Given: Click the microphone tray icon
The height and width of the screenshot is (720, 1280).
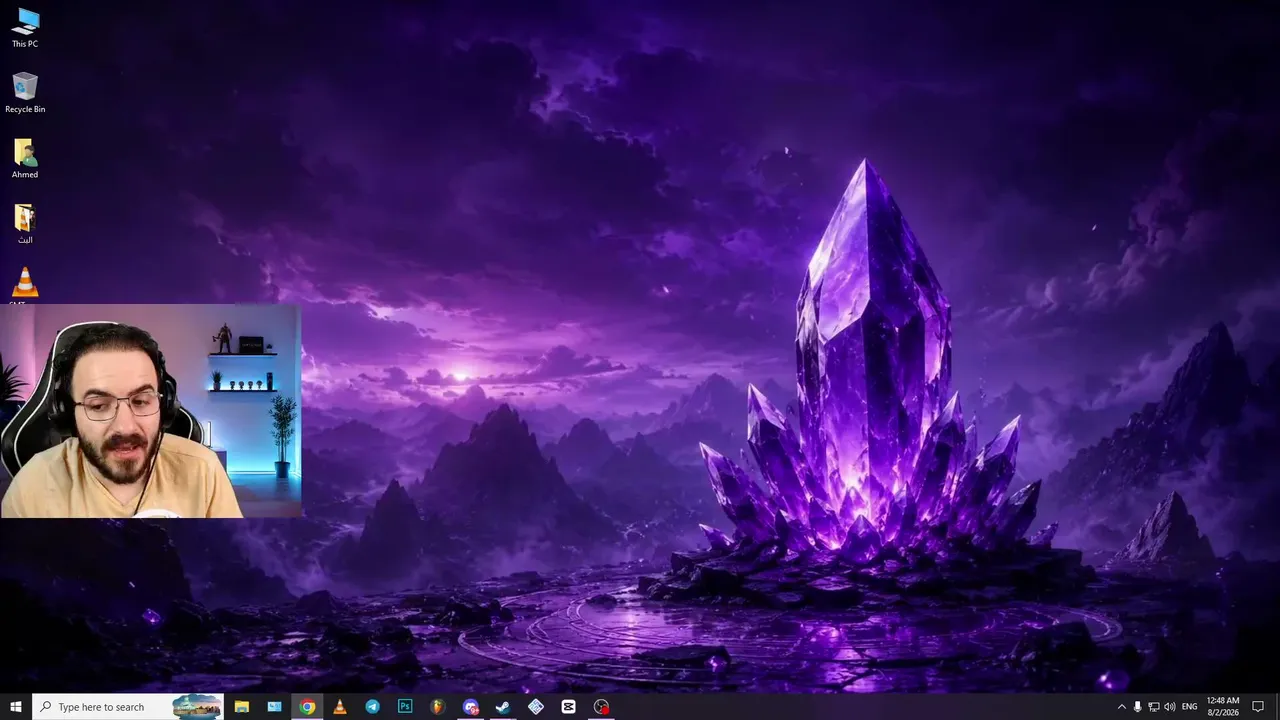Looking at the screenshot, I should click(1137, 707).
